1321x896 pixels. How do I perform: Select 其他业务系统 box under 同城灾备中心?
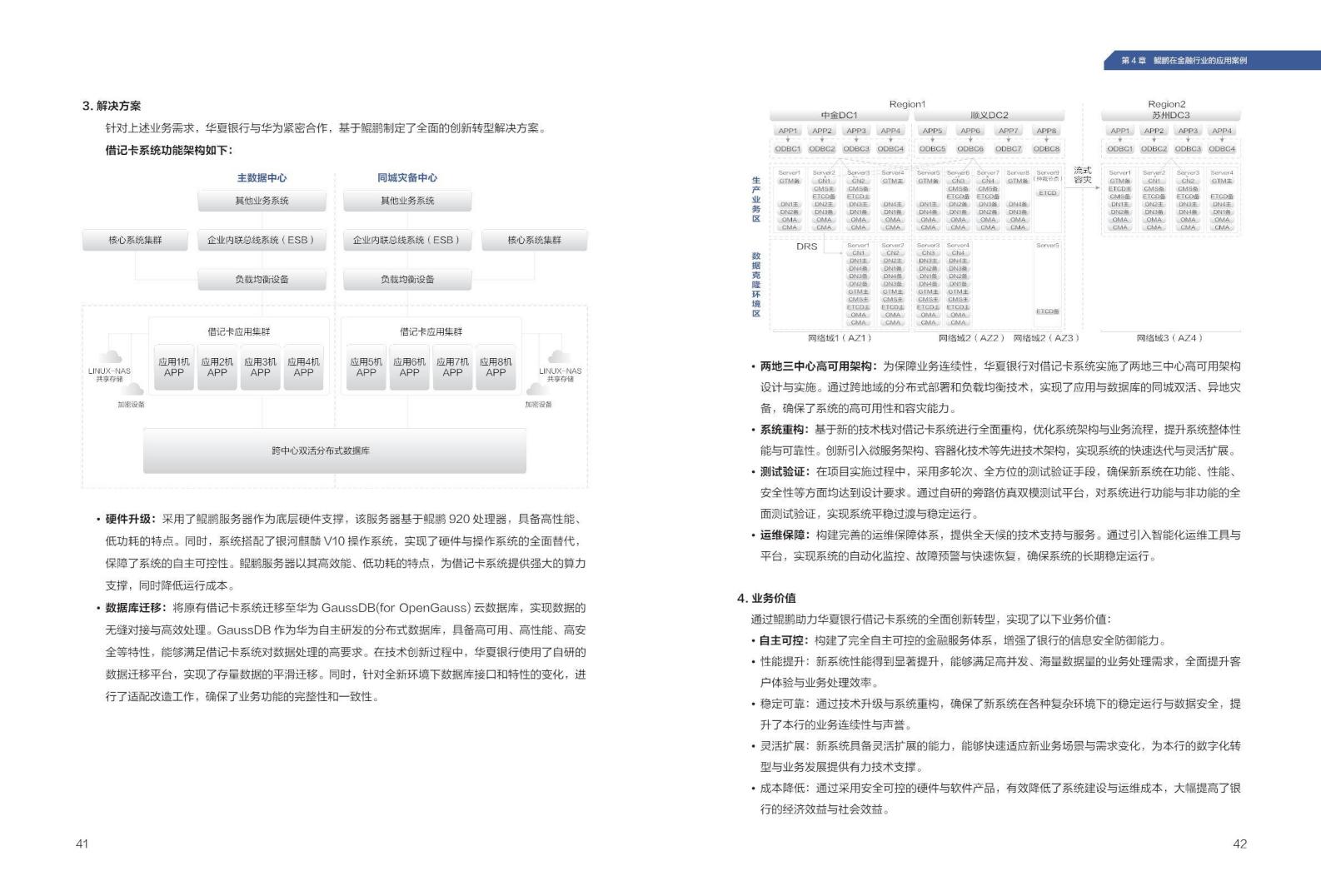pos(407,201)
